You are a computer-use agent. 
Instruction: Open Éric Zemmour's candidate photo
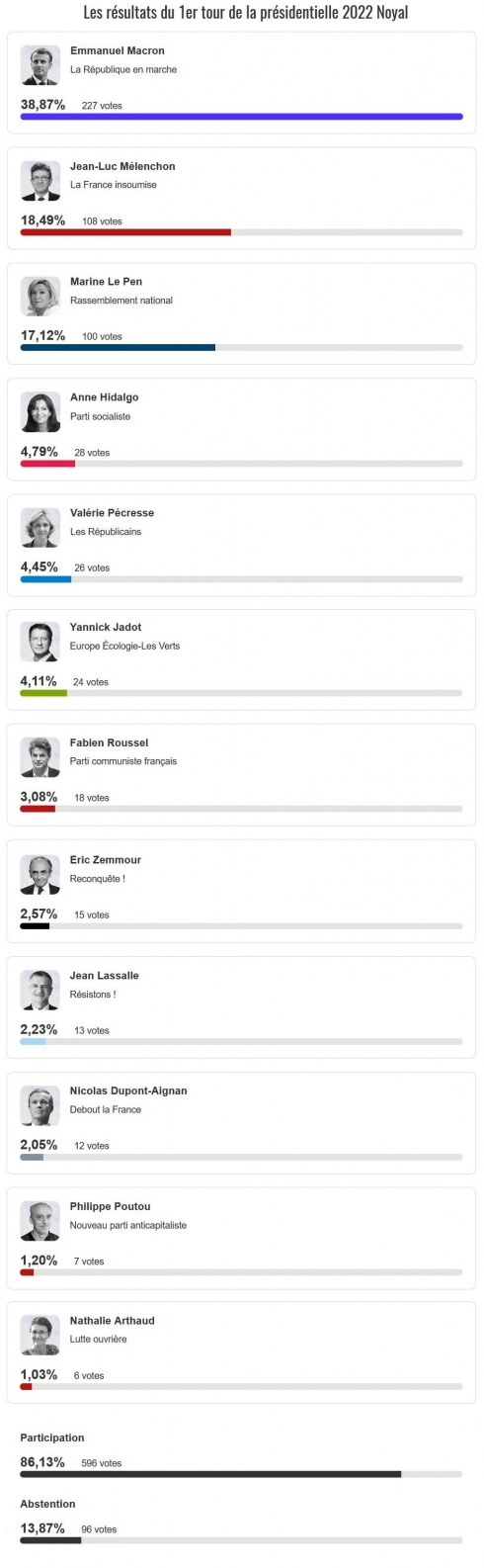pyautogui.click(x=40, y=875)
